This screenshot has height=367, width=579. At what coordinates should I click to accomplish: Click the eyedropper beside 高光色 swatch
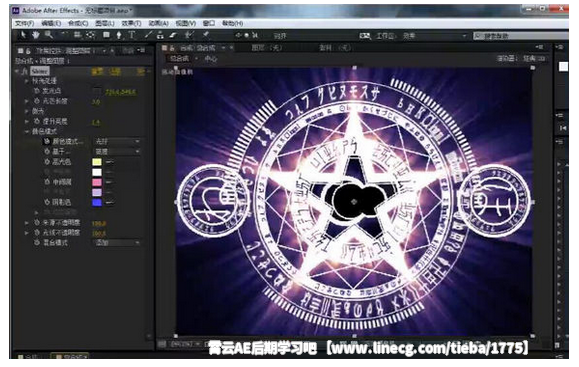tap(109, 162)
